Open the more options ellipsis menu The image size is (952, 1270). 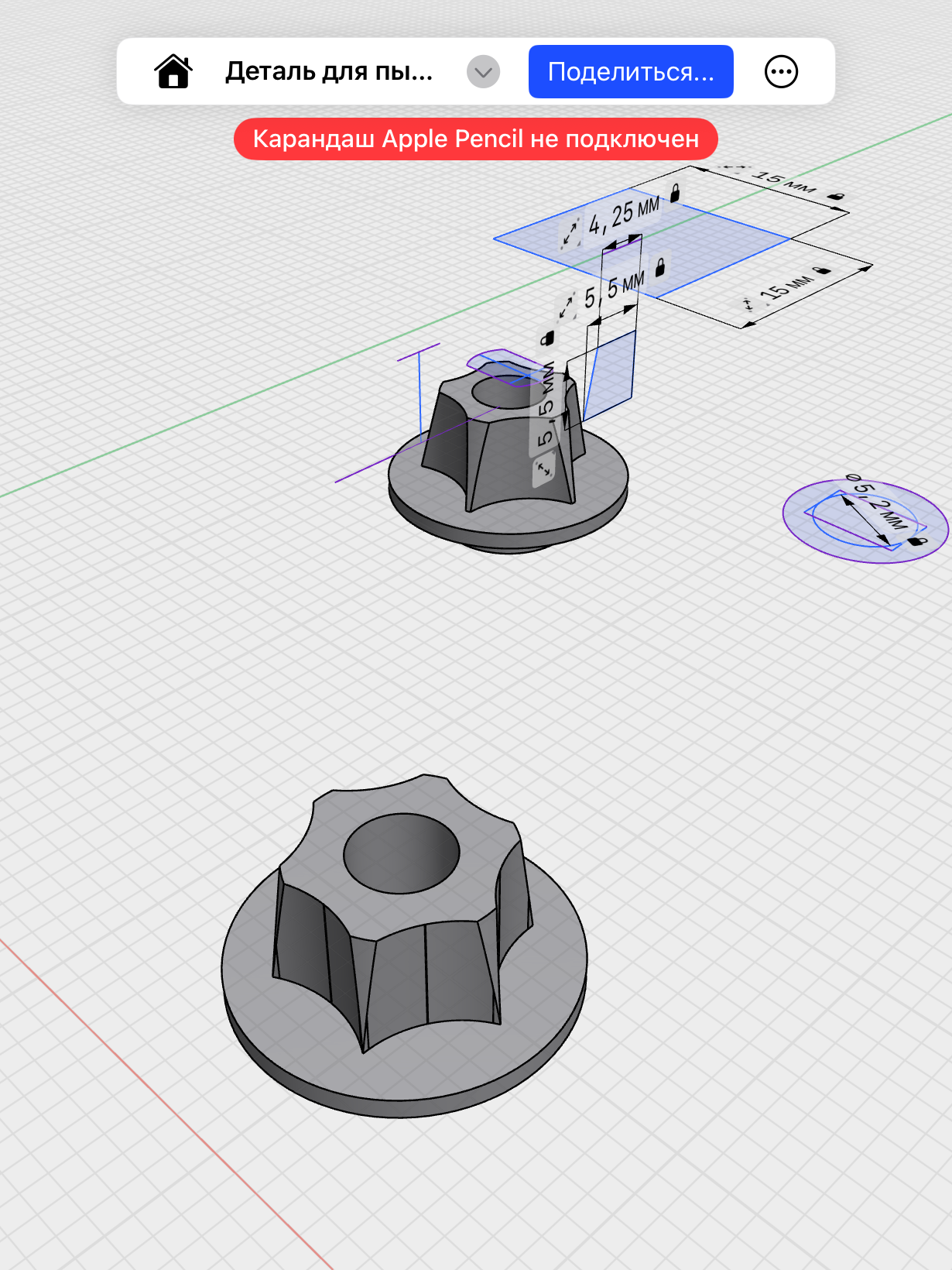point(781,72)
